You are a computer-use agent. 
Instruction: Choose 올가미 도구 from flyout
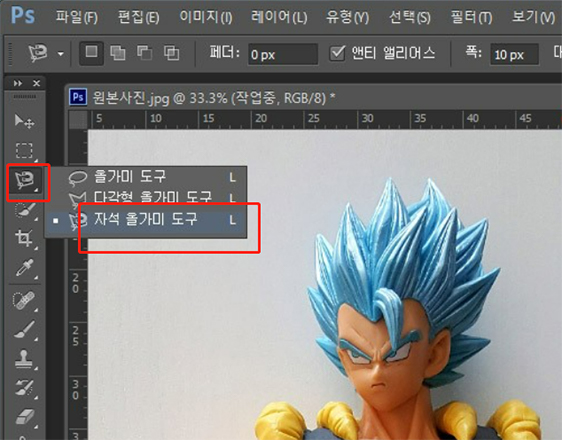tap(146, 177)
